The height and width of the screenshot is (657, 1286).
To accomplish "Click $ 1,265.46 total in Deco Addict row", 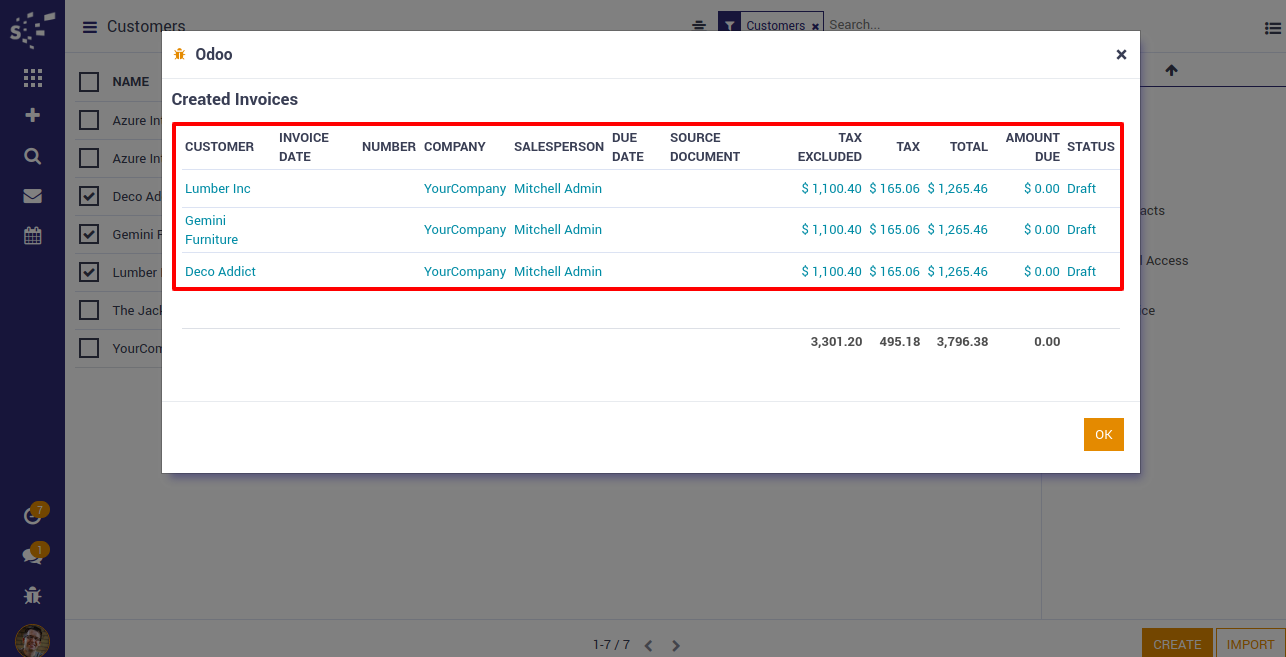I will (957, 272).
